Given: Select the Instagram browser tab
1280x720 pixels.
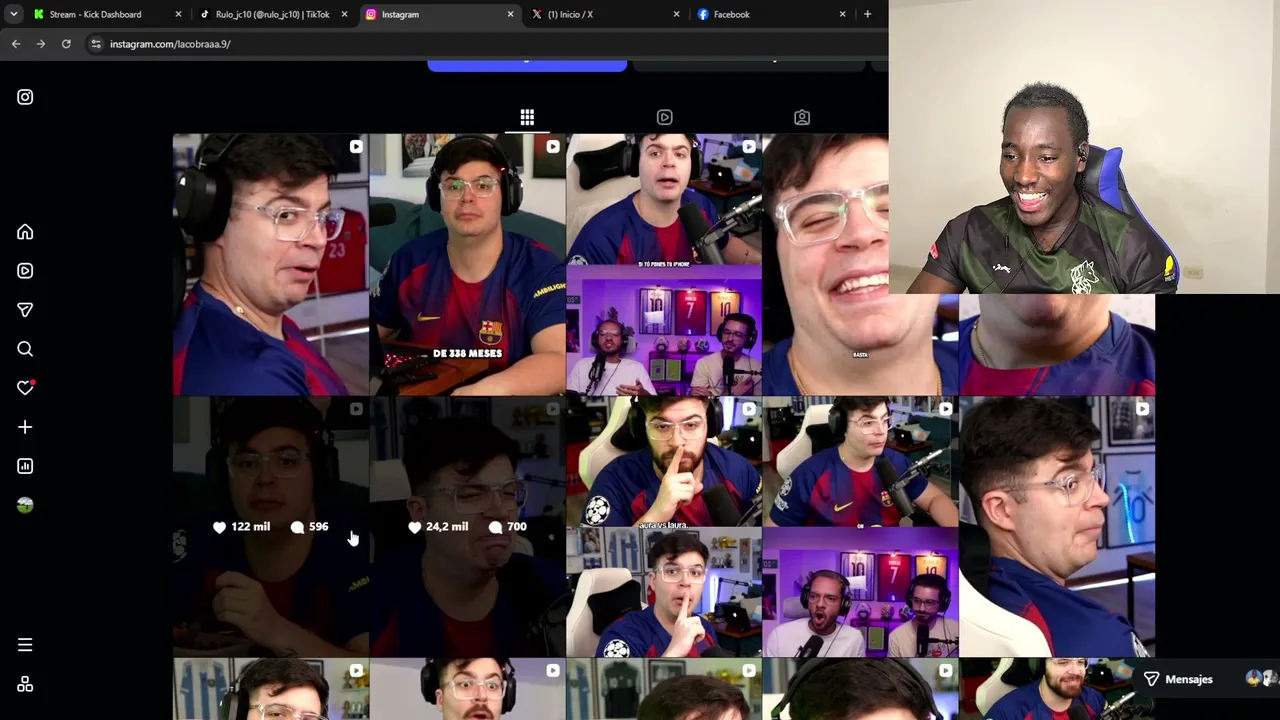Looking at the screenshot, I should tap(439, 14).
